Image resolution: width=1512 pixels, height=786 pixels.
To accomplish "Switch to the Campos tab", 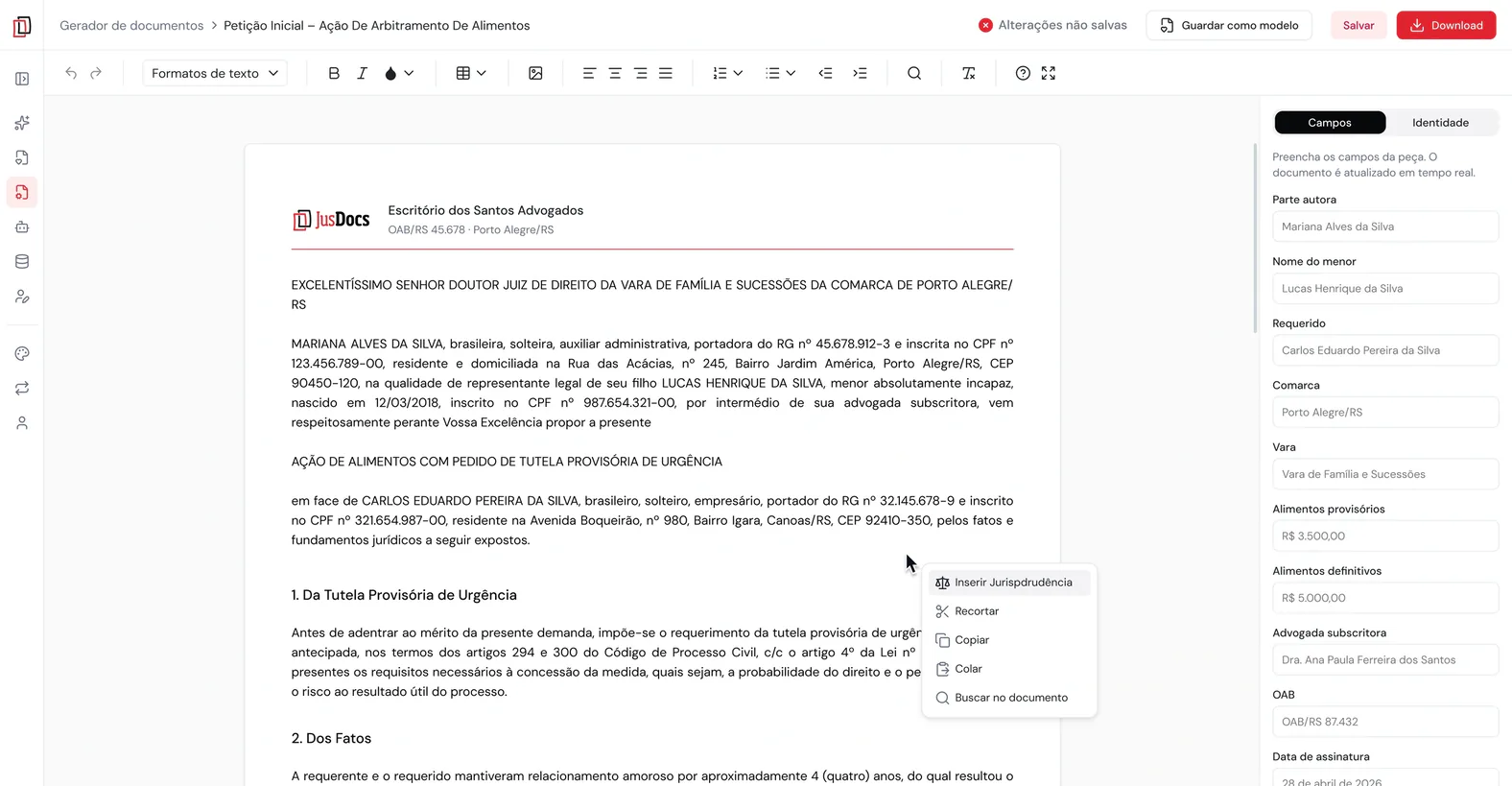I will click(x=1330, y=123).
